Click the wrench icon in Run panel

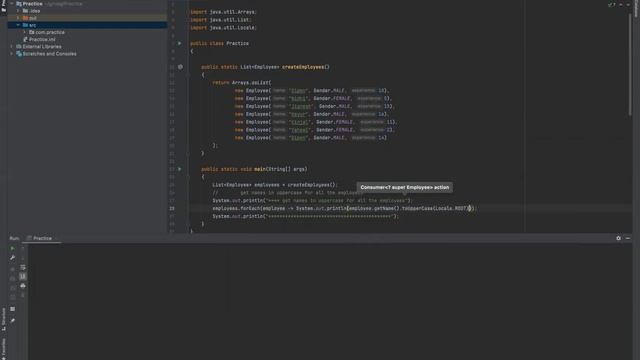tap(12, 258)
